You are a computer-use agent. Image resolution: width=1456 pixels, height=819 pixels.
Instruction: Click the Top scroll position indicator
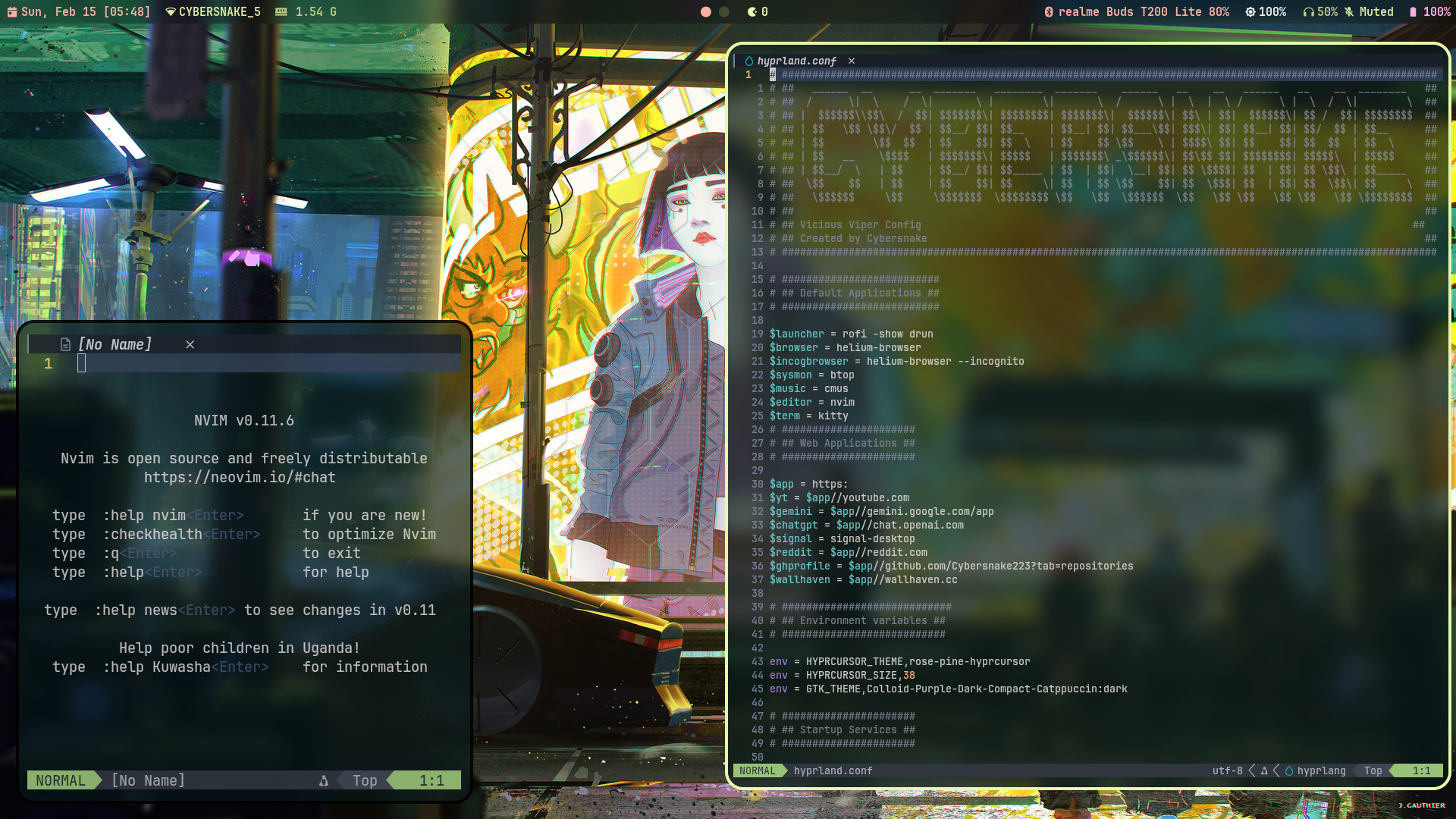click(1373, 770)
